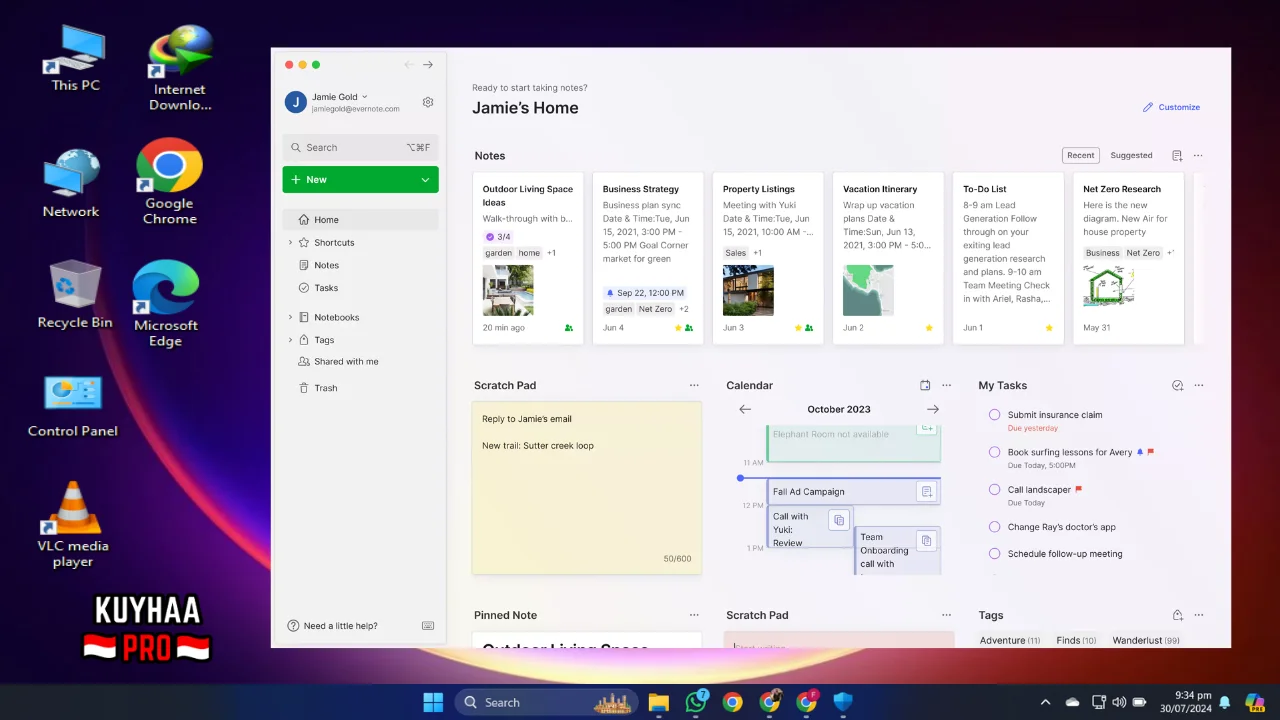Open Property Listings note card
This screenshot has height=720, width=1280.
point(768,259)
